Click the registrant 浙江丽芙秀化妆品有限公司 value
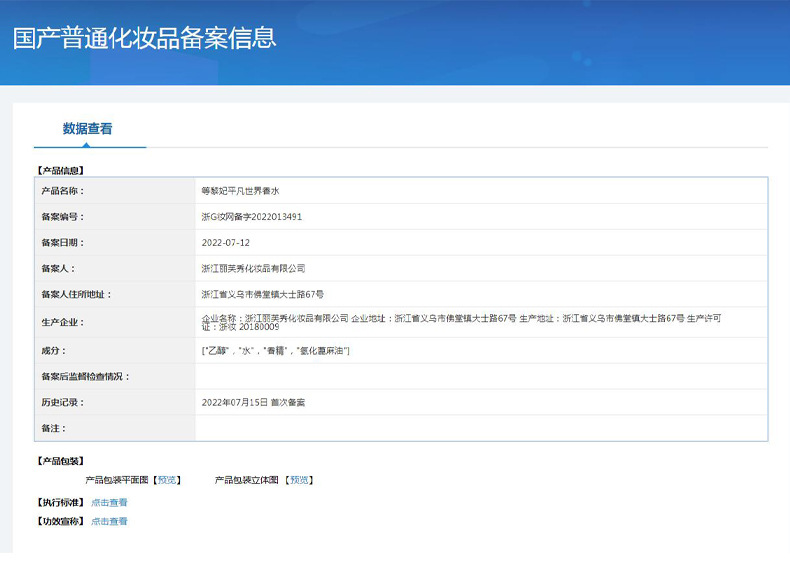 tap(253, 269)
